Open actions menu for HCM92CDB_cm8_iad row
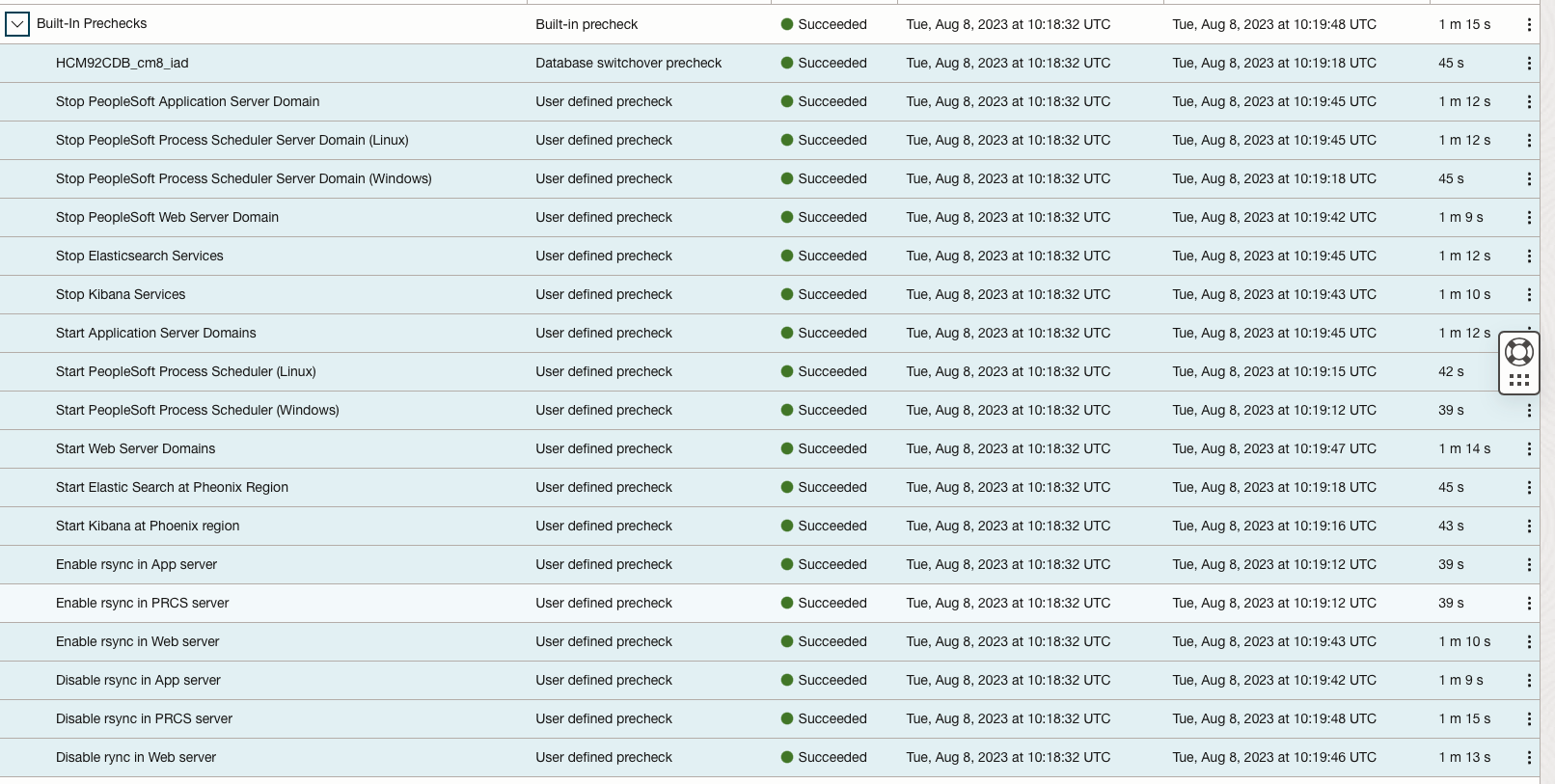Screen dimensions: 1555x784 [x=1529, y=63]
